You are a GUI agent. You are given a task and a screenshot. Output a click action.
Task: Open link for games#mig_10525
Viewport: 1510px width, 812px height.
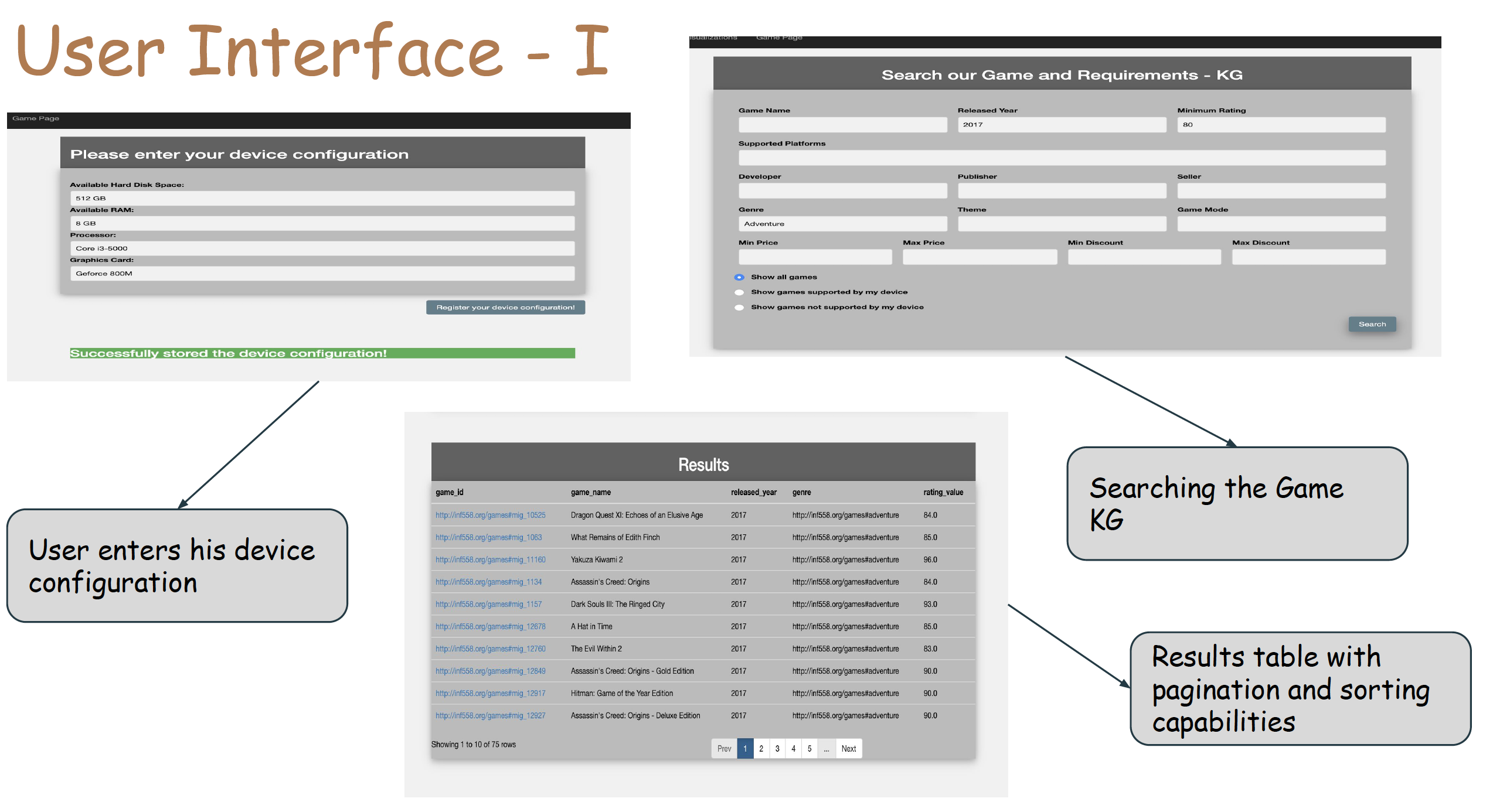click(490, 515)
